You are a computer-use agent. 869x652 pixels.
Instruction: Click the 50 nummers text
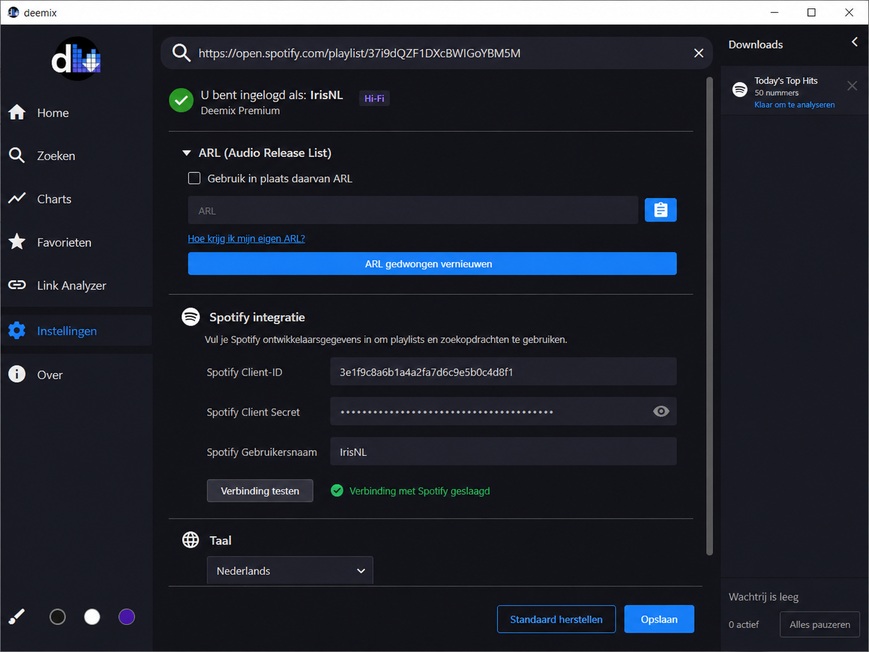pos(776,93)
